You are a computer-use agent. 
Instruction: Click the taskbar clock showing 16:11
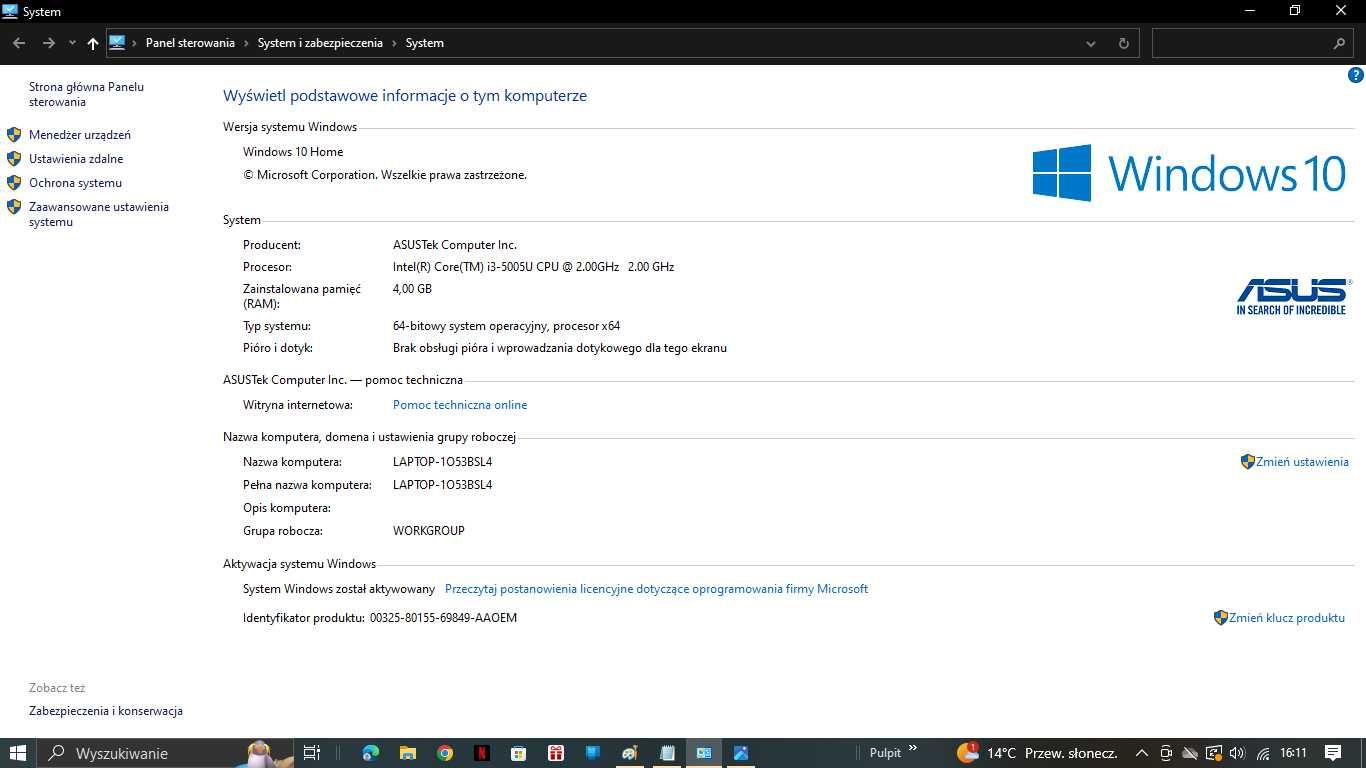click(1294, 753)
